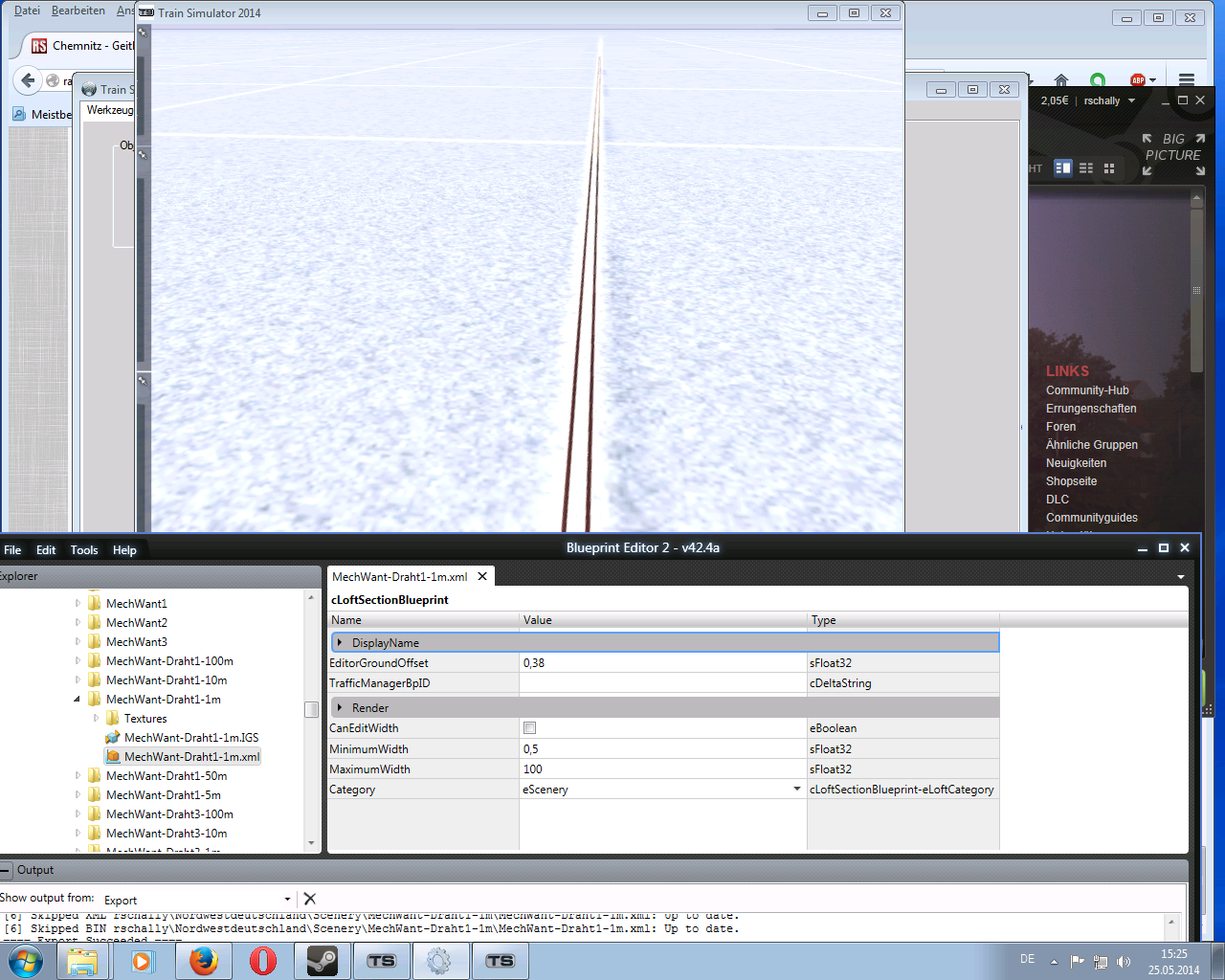Select the MechWant-Draht1-1m.xml file in Explorer
This screenshot has width=1225, height=980.
click(191, 757)
